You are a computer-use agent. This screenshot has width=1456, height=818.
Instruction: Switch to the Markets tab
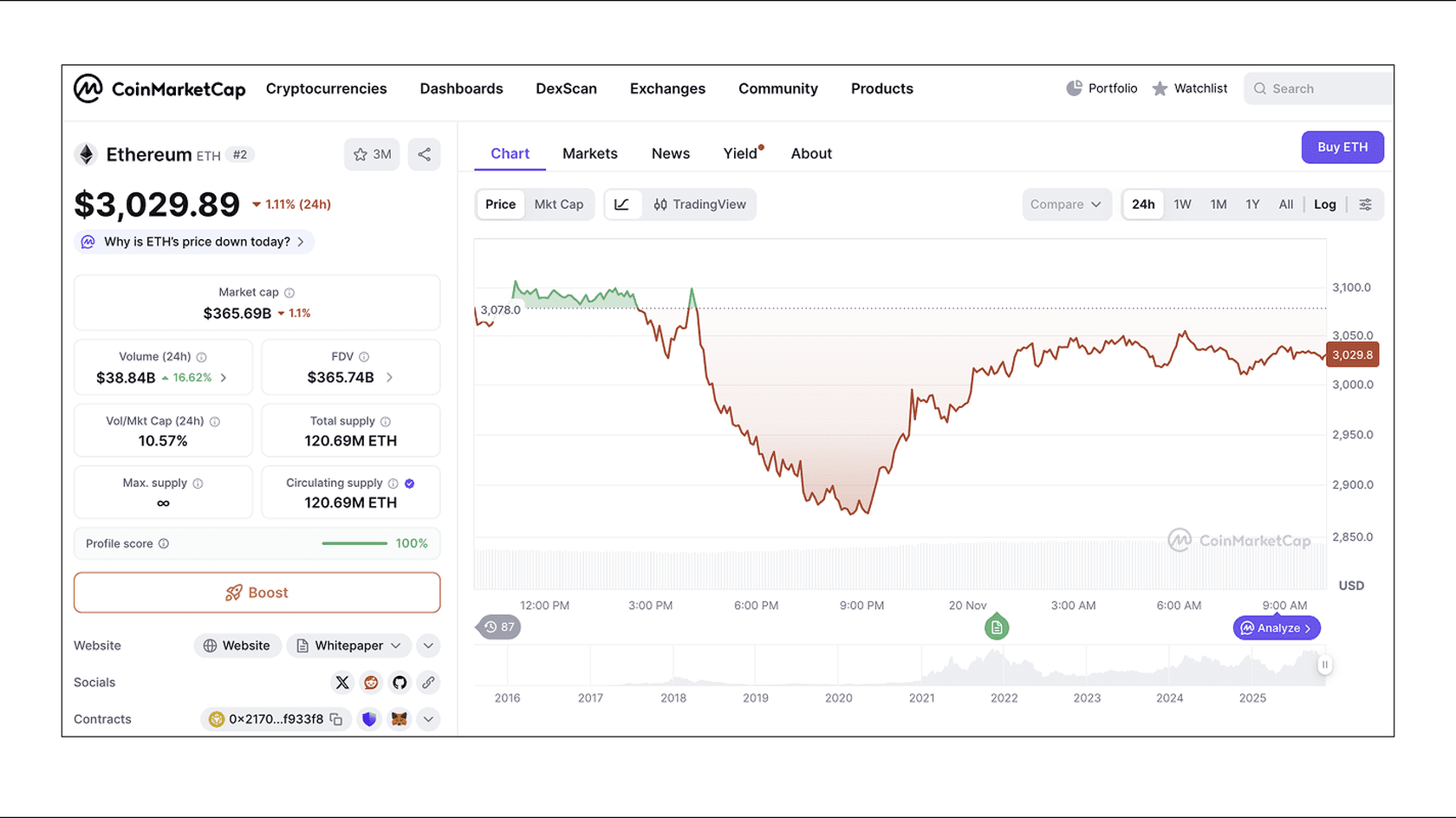[590, 153]
